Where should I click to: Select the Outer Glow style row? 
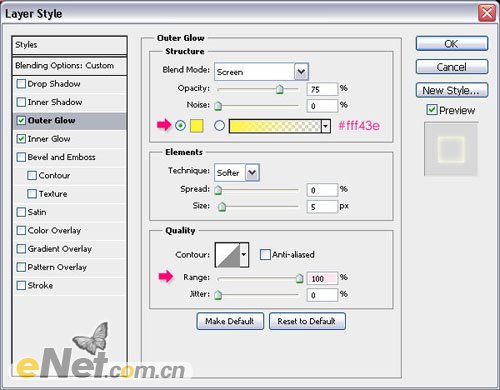click(x=69, y=121)
